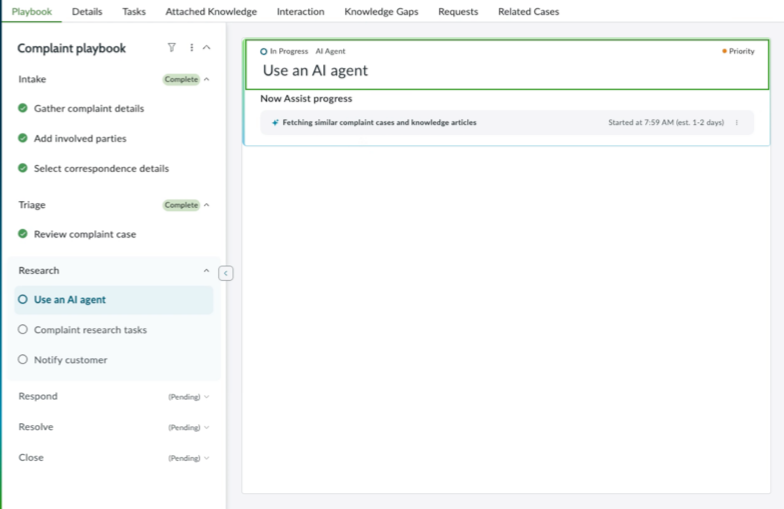Image resolution: width=784 pixels, height=509 pixels.
Task: Click the Fetching similar complaint cases progress text
Action: pos(380,122)
